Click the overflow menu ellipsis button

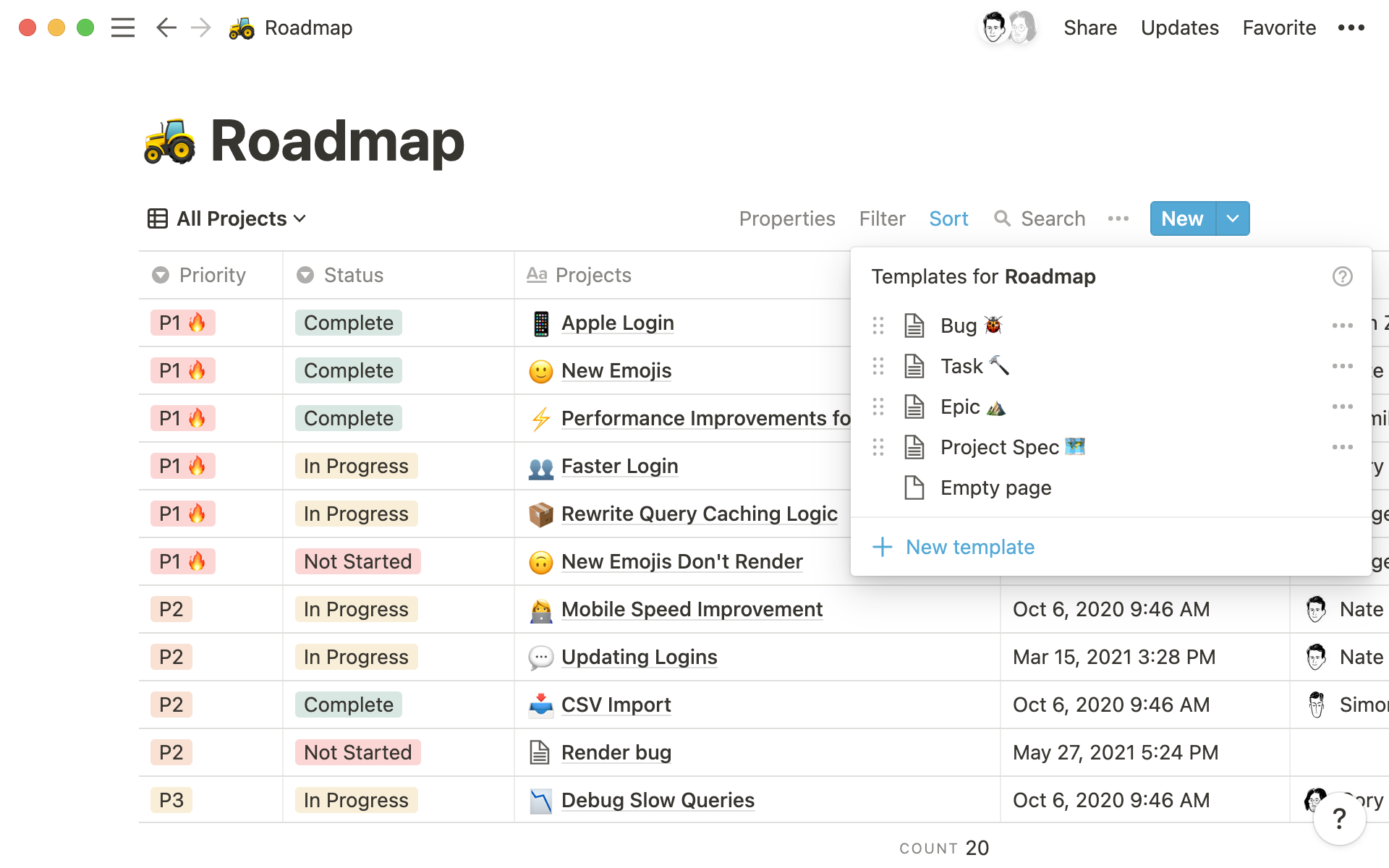coord(1118,218)
